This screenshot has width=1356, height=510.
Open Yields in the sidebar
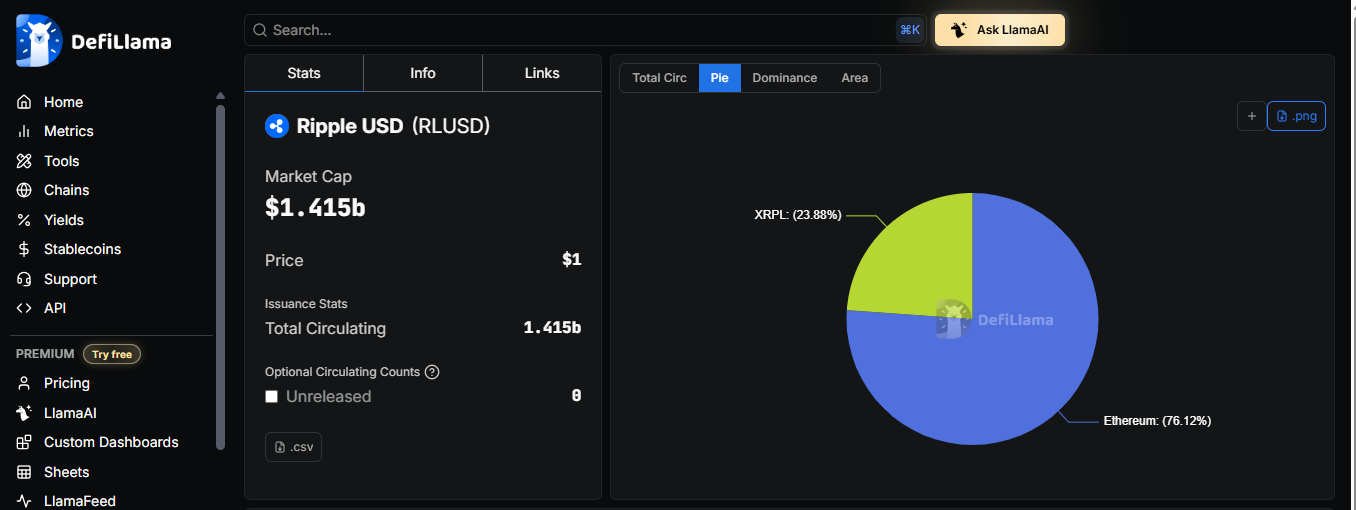[64, 220]
